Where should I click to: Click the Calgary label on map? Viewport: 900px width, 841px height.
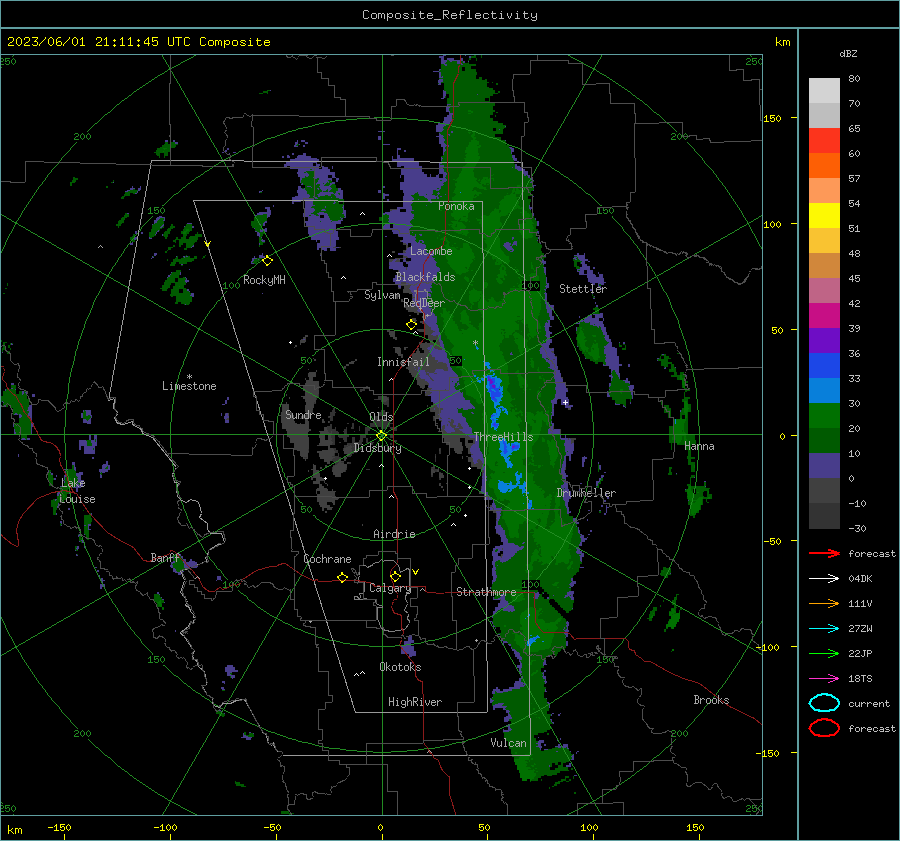[x=390, y=588]
